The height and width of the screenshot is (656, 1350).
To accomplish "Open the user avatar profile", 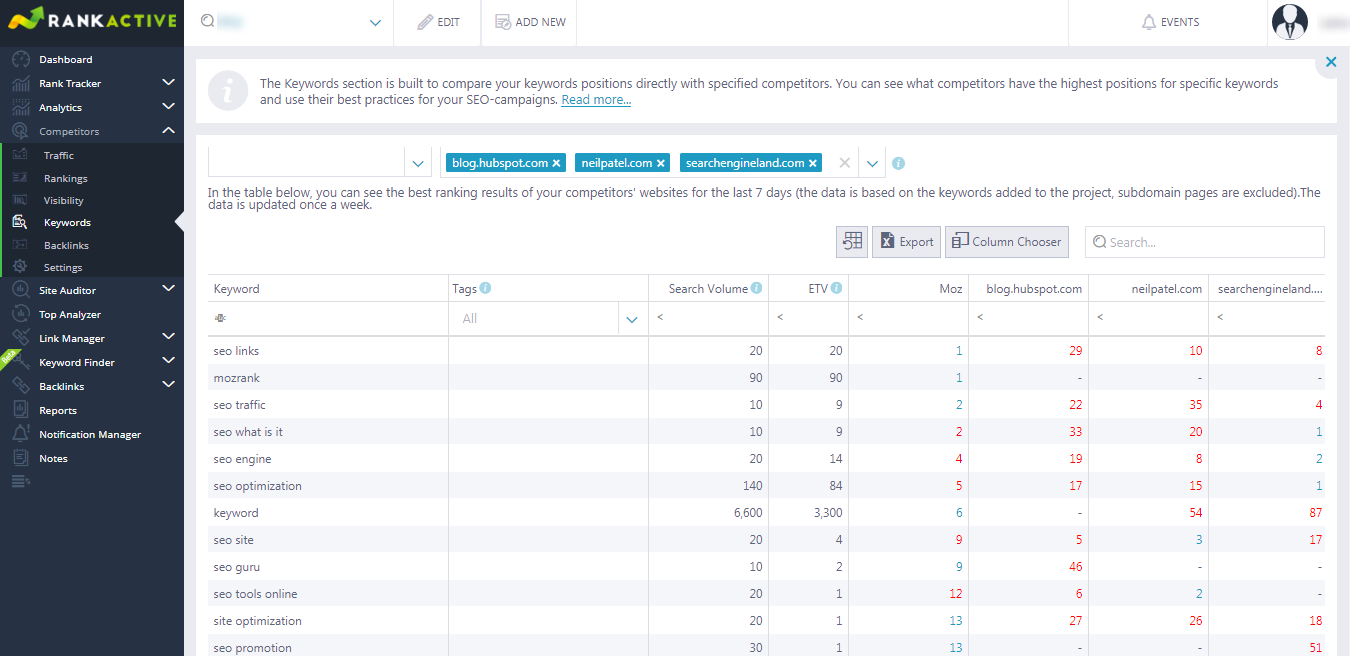I will (1289, 23).
